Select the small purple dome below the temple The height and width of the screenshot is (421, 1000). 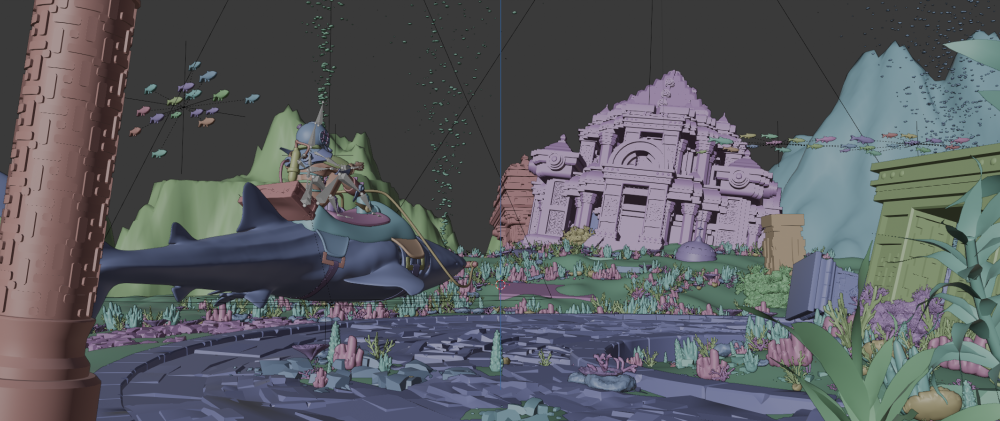tap(695, 251)
